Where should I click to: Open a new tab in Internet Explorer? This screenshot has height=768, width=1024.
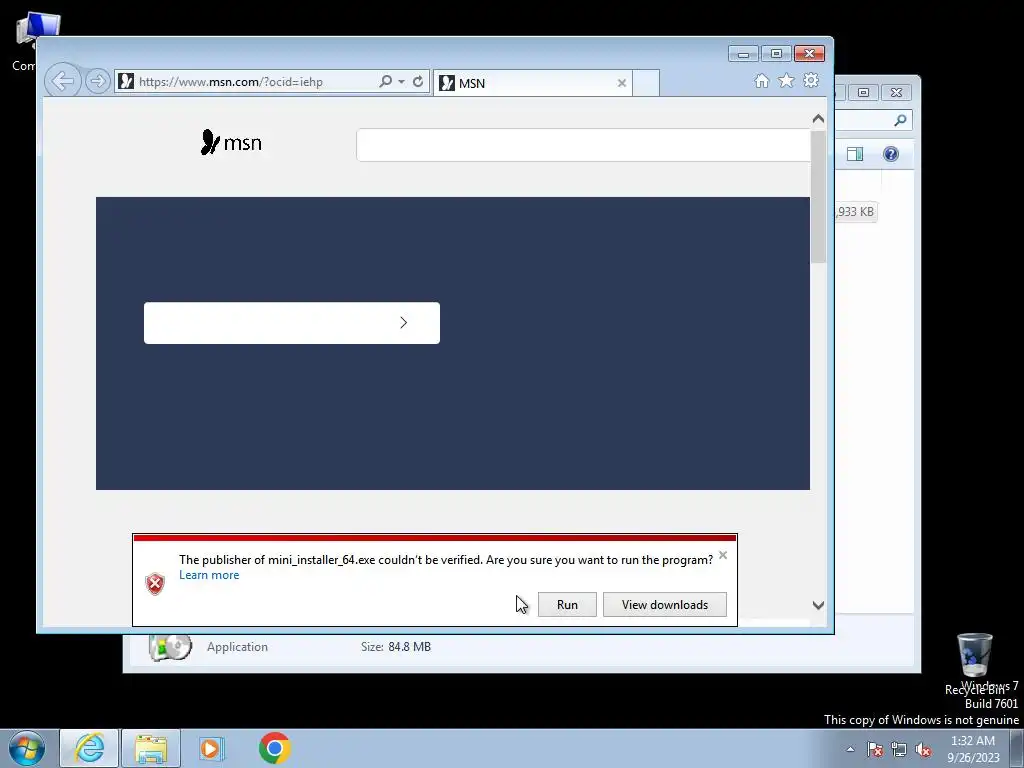pyautogui.click(x=646, y=83)
